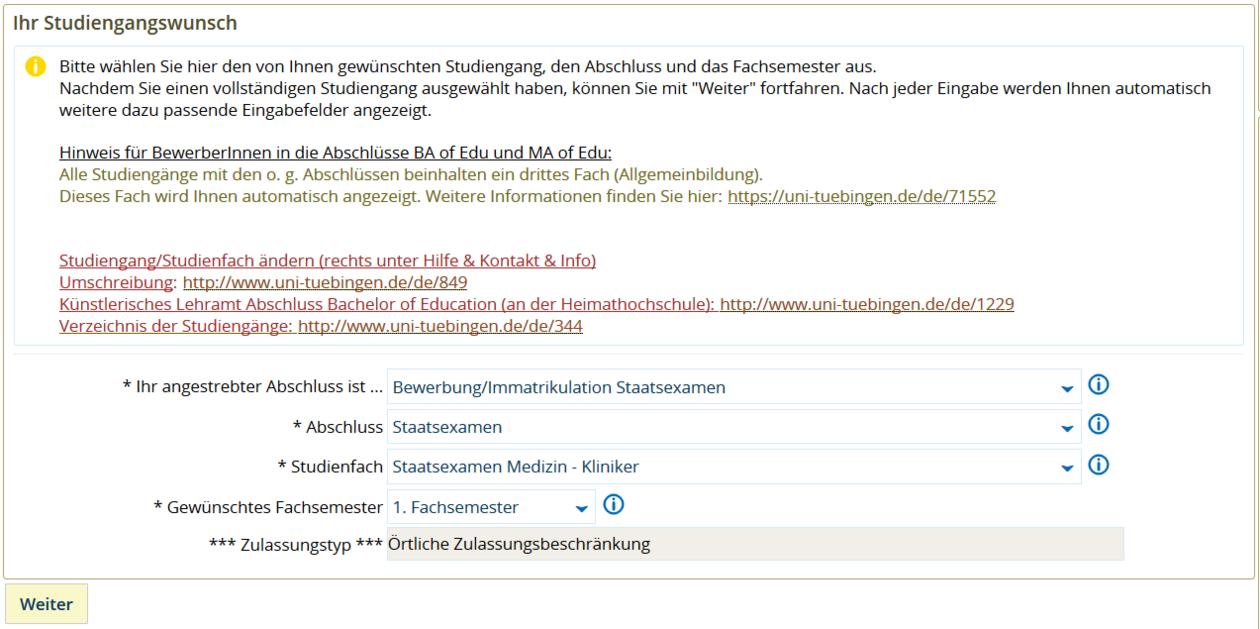Open the 'Ihr angestrebter Abschluss ist' dropdown

click(x=733, y=387)
